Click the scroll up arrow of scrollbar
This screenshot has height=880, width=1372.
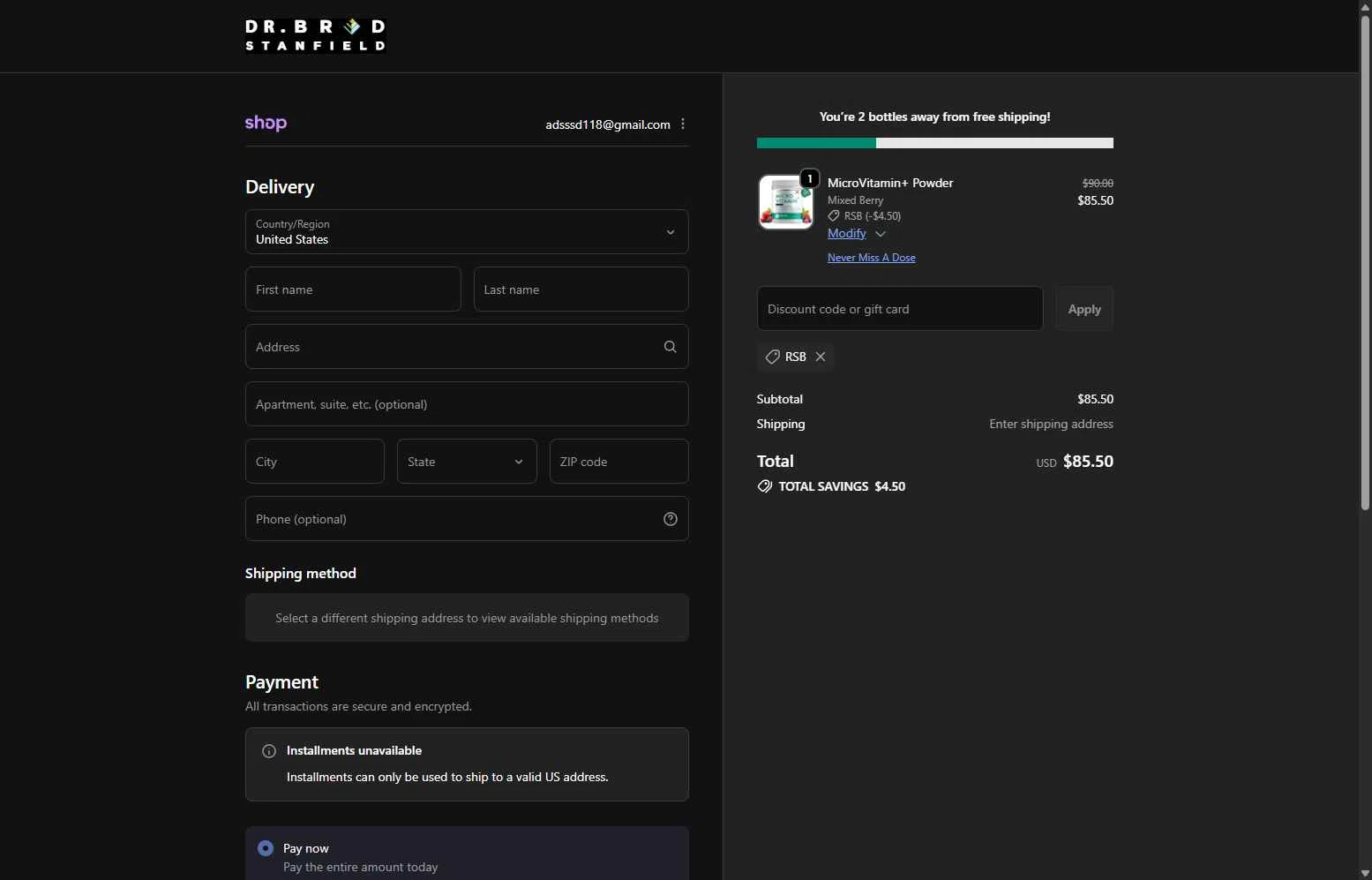coord(1365,7)
